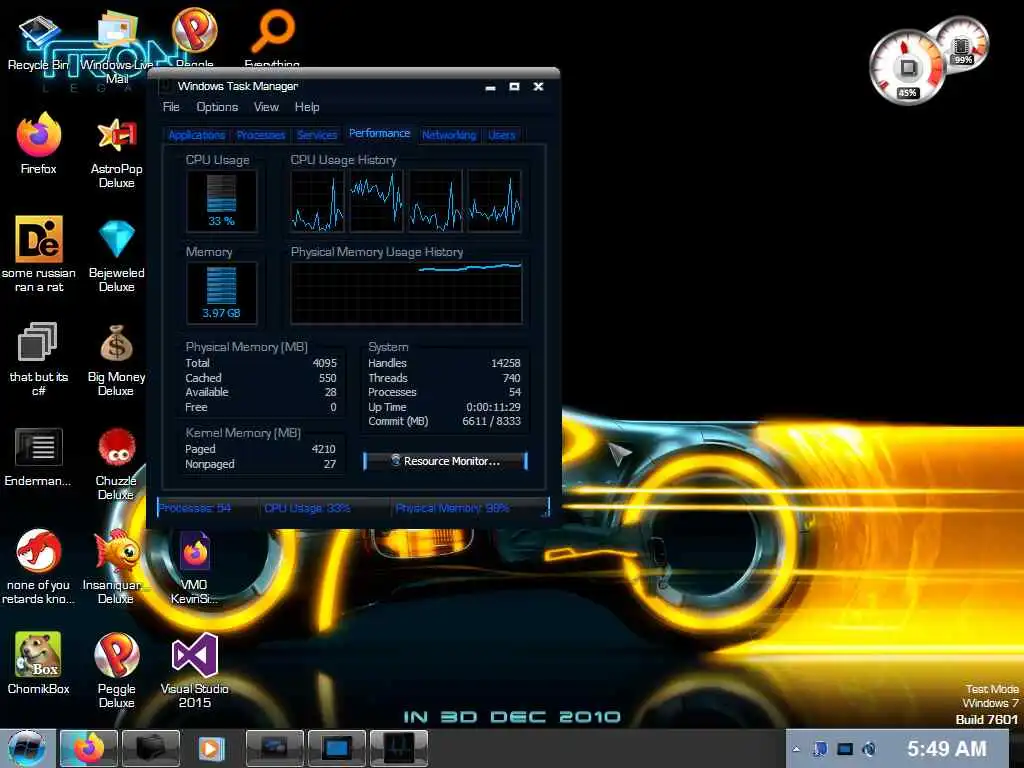Open ChomikBox desktop icon
The width and height of the screenshot is (1024, 768).
(x=39, y=662)
